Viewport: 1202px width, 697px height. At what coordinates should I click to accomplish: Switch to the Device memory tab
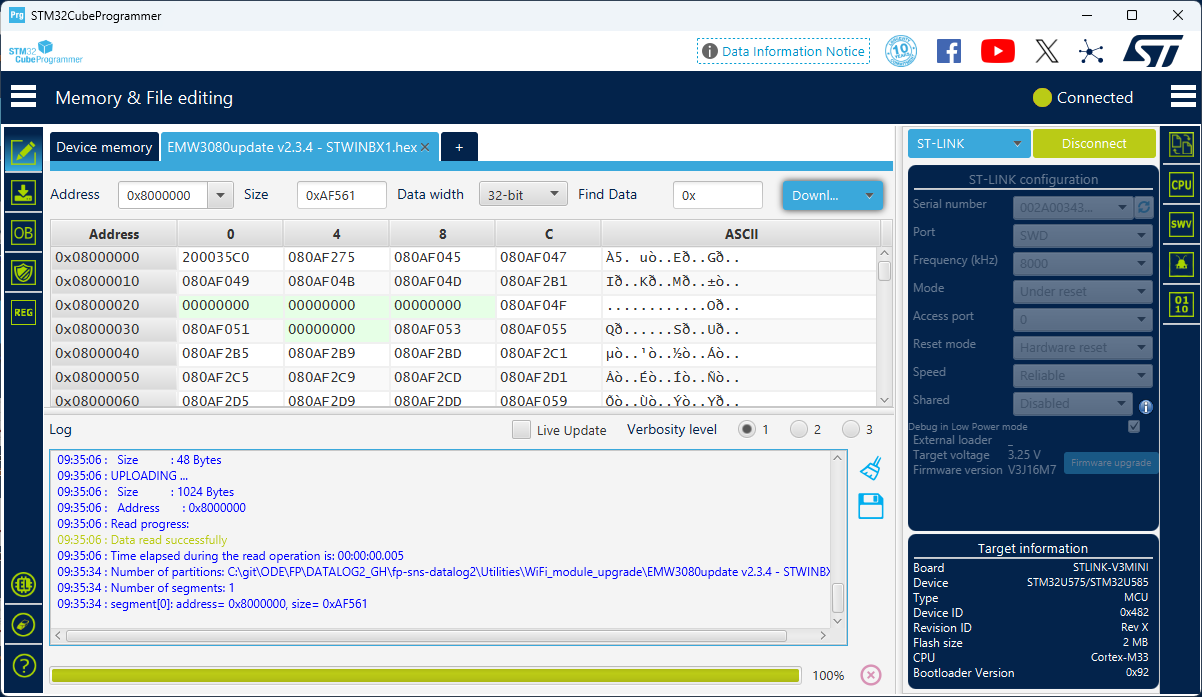pyautogui.click(x=104, y=147)
